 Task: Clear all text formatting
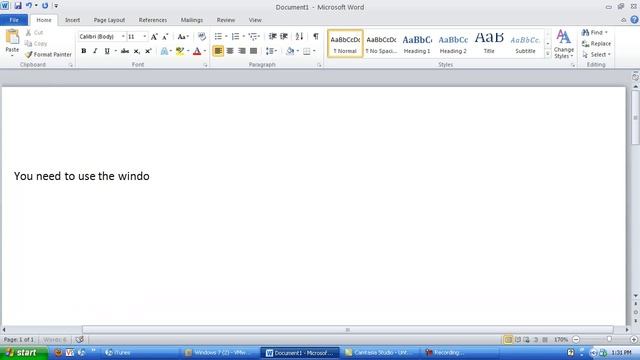click(202, 37)
